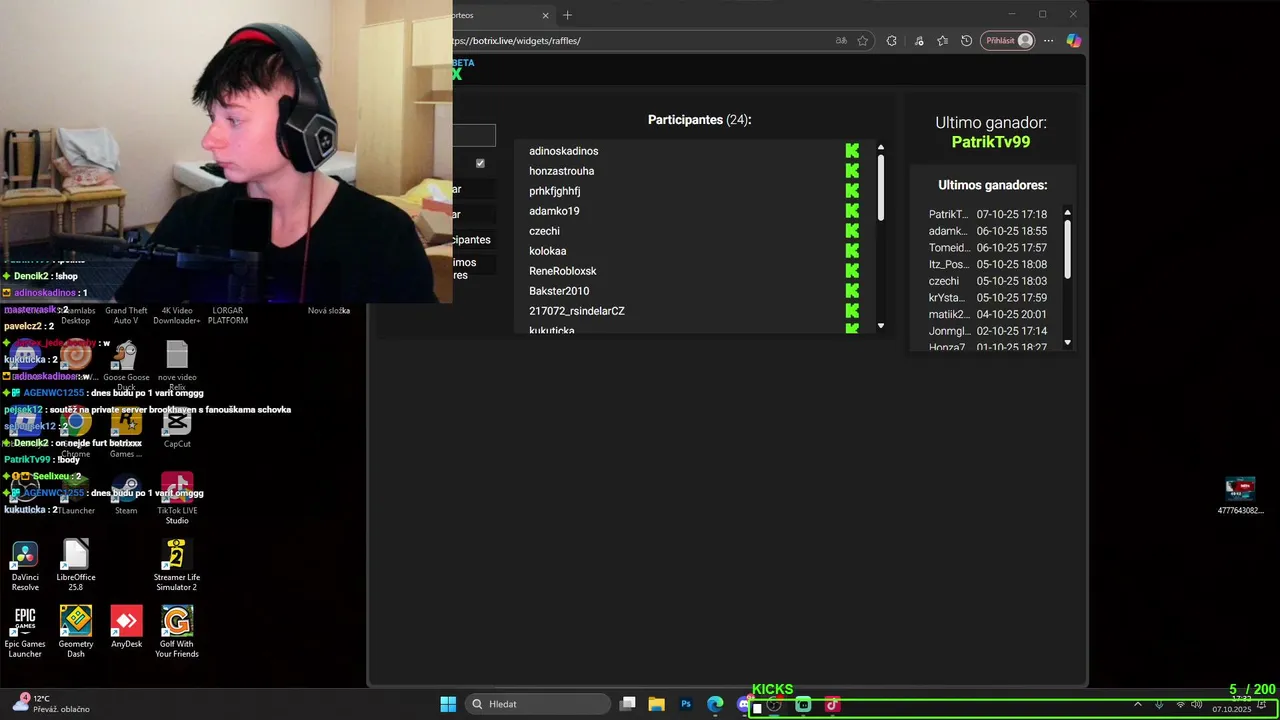Screen dimensions: 1280x720
Task: Open Windows Start menu
Action: (x=448, y=704)
